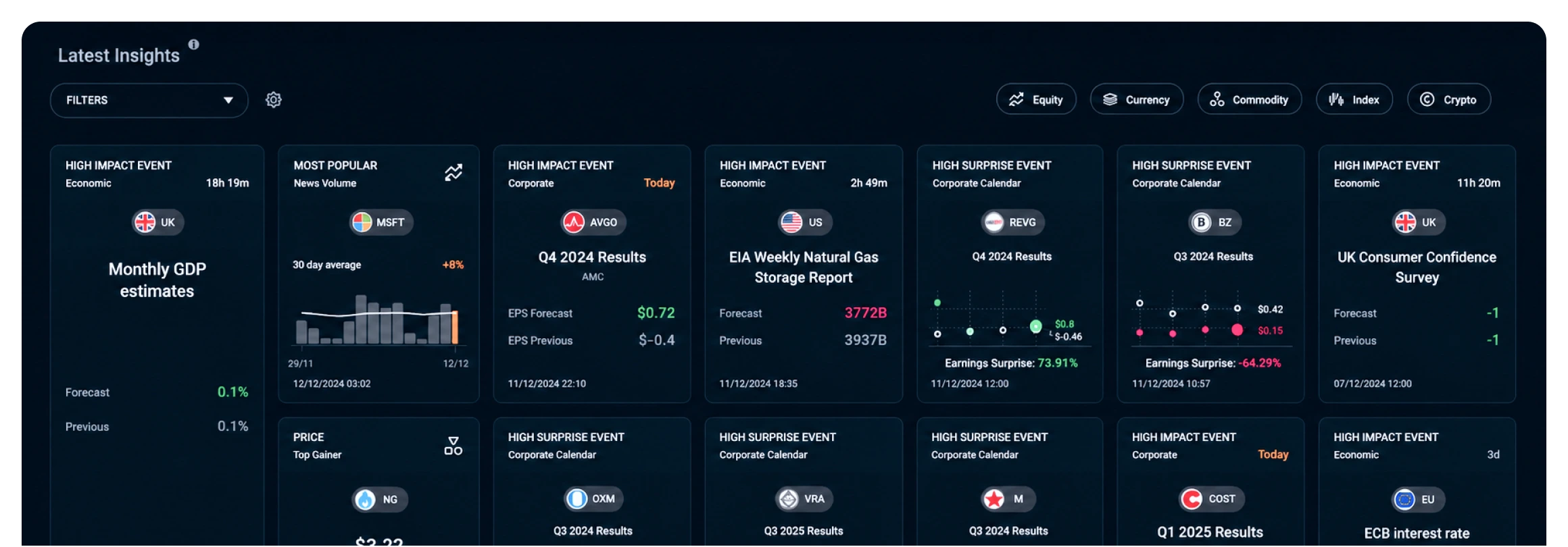Click the OXM Q3 2024 Results text
Viewport: 1568px width, 547px height.
point(593,531)
